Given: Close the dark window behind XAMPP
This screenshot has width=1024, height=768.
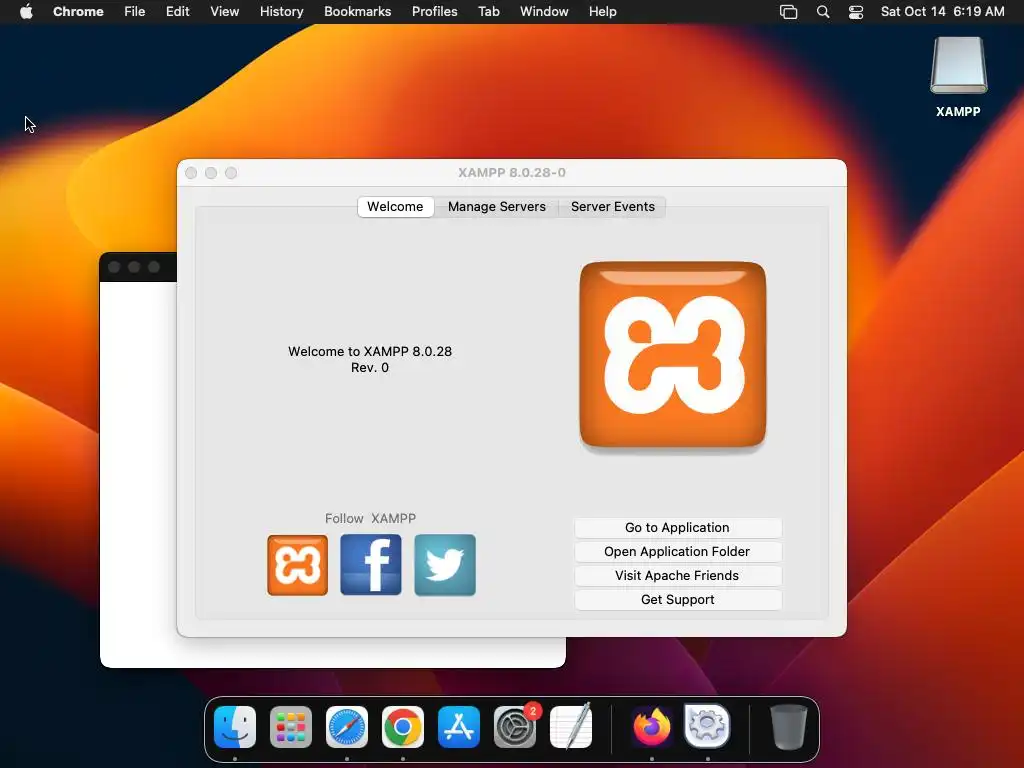Looking at the screenshot, I should [x=114, y=267].
